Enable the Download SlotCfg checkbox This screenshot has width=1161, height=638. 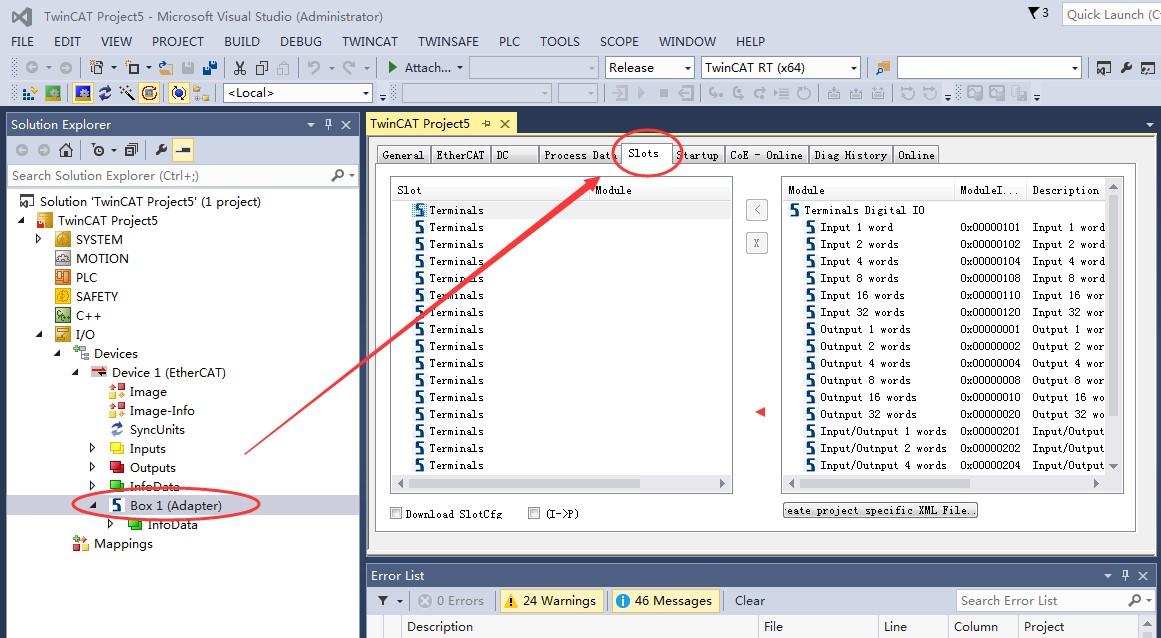[x=397, y=514]
